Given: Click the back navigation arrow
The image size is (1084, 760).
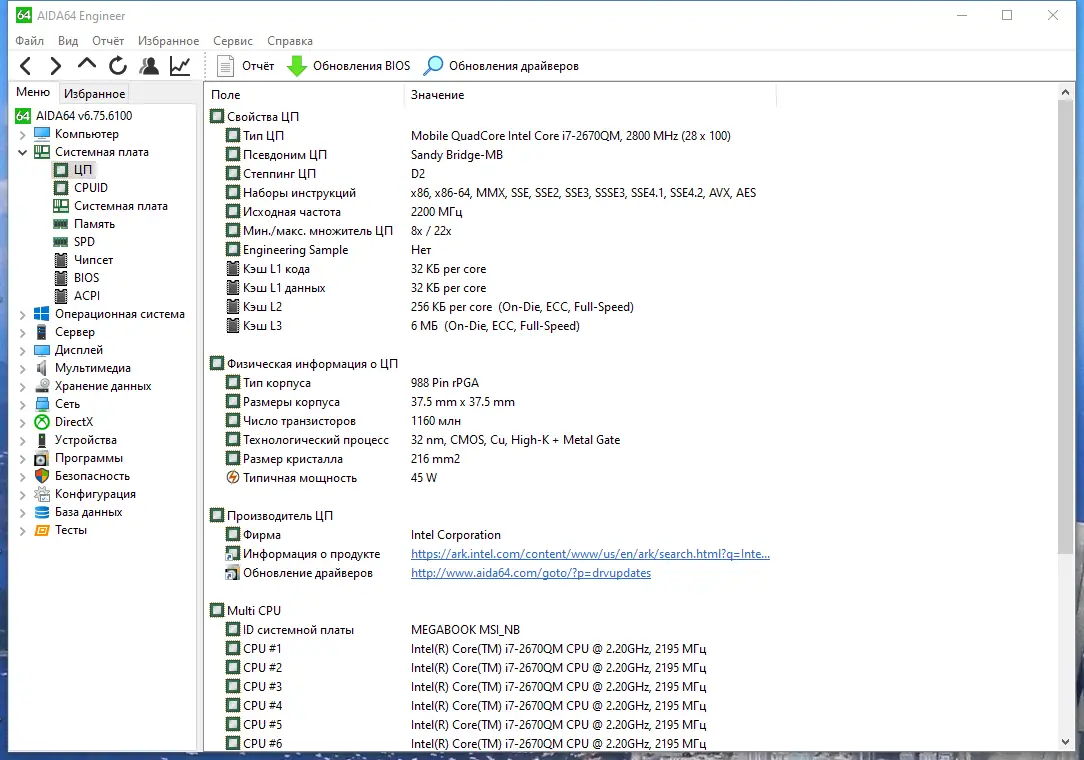Looking at the screenshot, I should tap(25, 65).
